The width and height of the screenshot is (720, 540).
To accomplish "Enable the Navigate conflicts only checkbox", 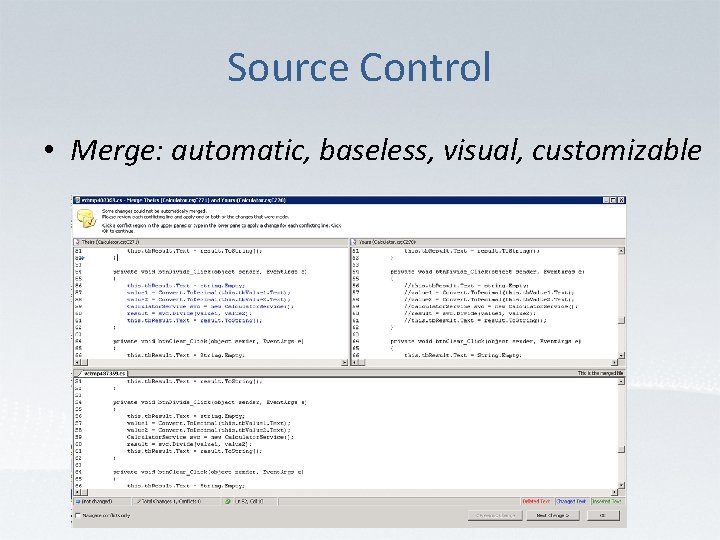I will (x=78, y=516).
